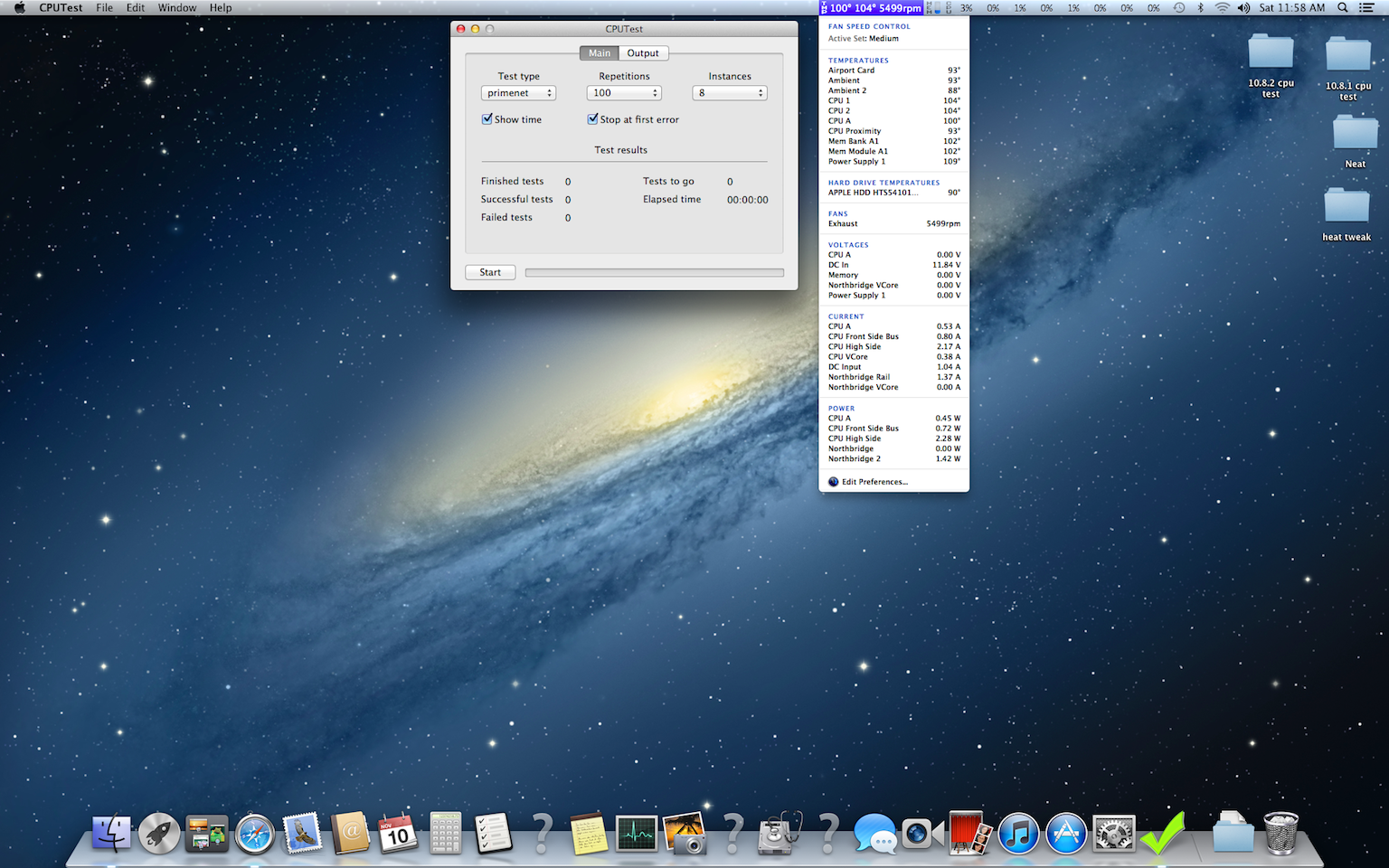Disable Stop at first error checkbox
Screen dimensions: 1389x868
[x=592, y=119]
